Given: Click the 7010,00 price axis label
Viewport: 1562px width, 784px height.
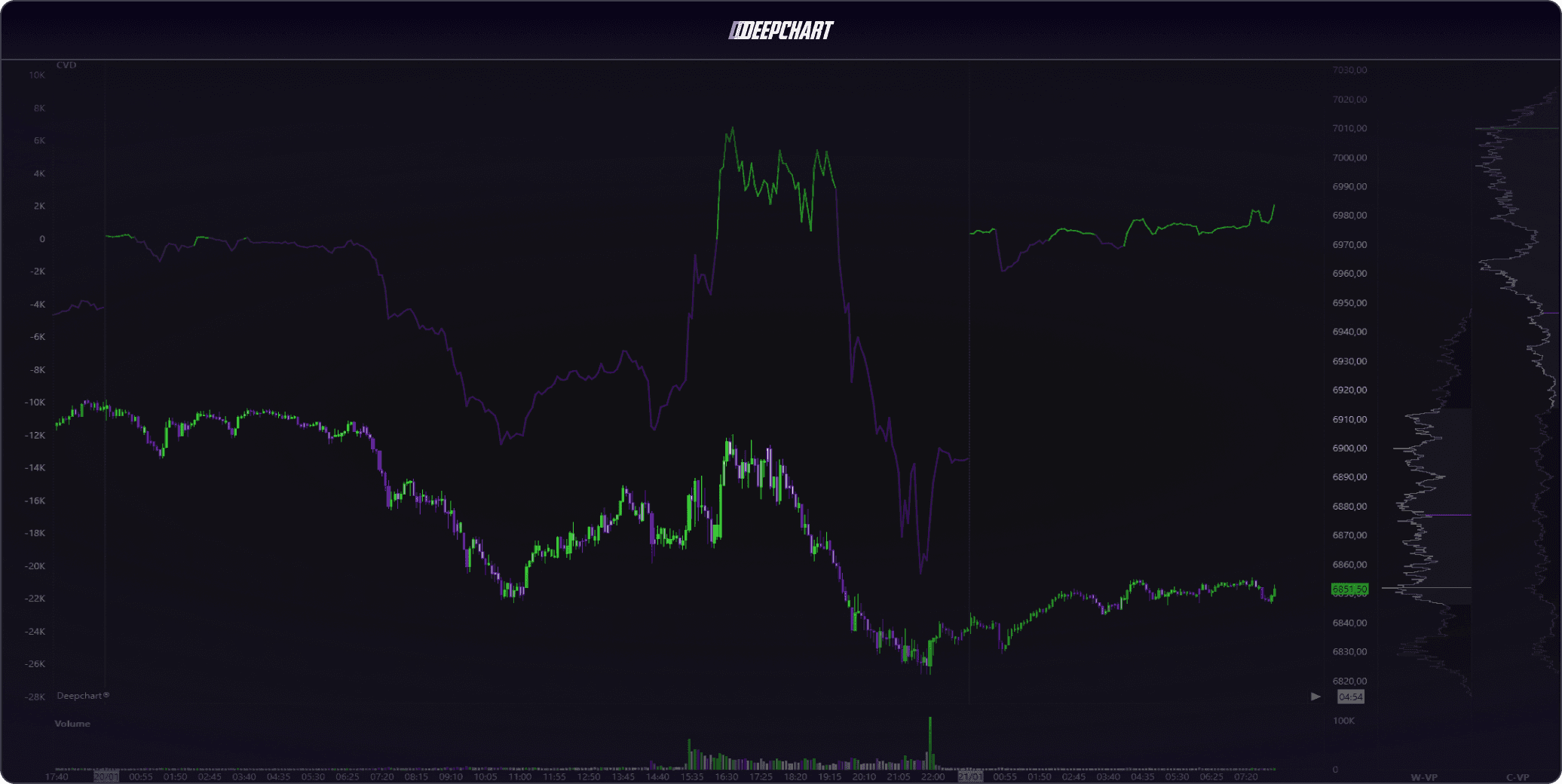Looking at the screenshot, I should pos(1349,128).
